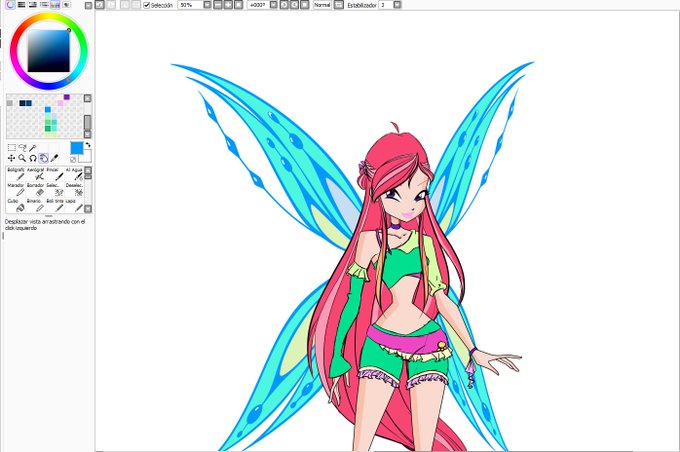Pick the pink swatch in palette
The height and width of the screenshot is (452, 680).
(x=60, y=103)
